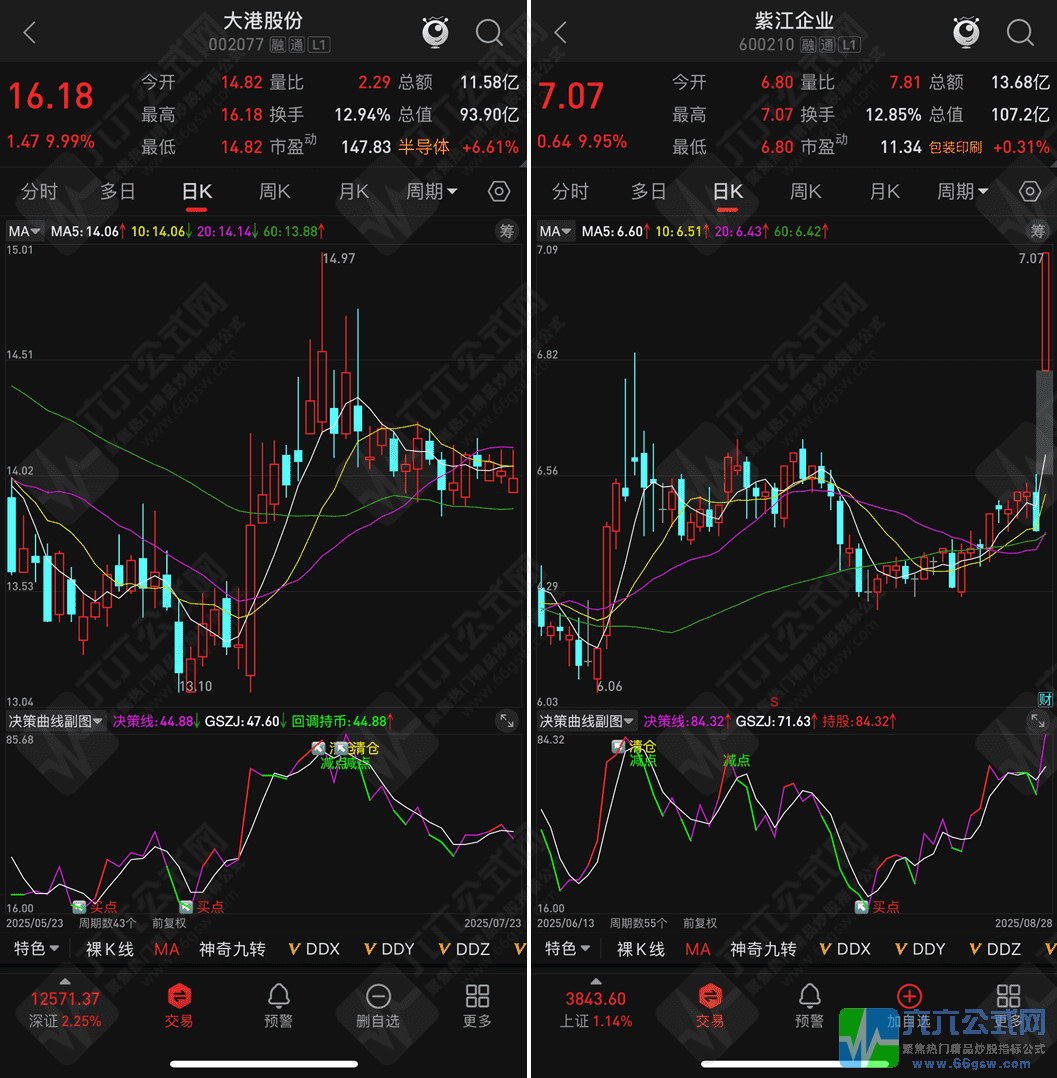This screenshot has width=1057, height=1078.
Task: Open MA indicator dropdown on 大港股份 chart
Action: click(24, 231)
